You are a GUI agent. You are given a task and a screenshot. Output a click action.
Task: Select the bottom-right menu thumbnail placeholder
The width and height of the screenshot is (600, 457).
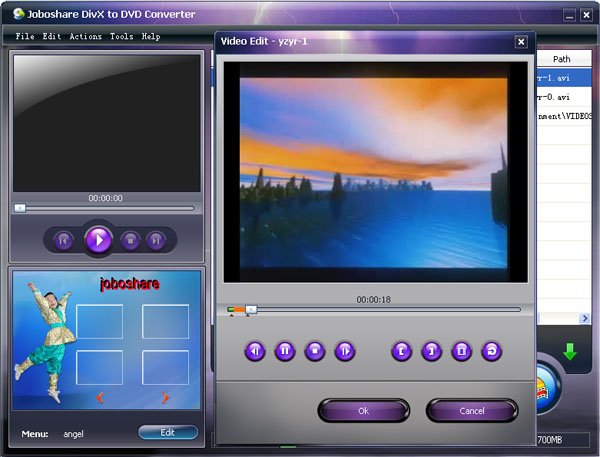coord(165,367)
